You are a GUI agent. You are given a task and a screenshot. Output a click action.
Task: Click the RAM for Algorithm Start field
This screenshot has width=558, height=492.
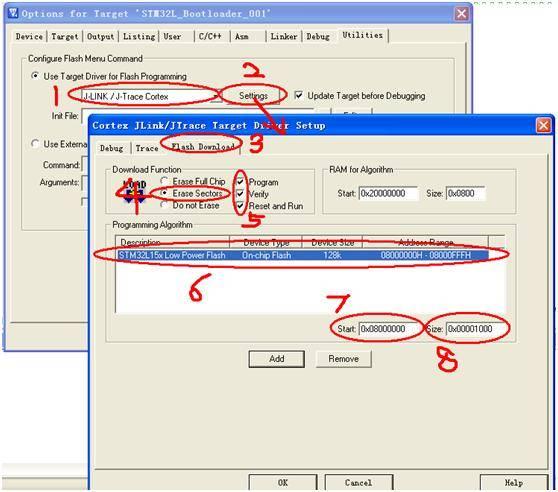[x=388, y=193]
